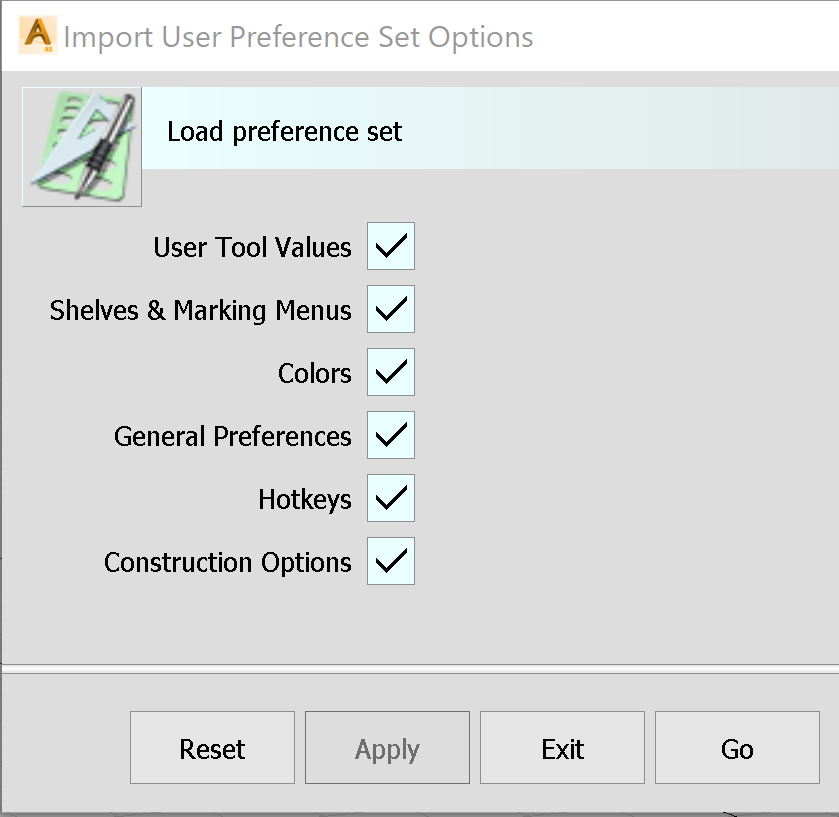This screenshot has width=839, height=817.
Task: Click the Colors text label
Action: point(314,372)
